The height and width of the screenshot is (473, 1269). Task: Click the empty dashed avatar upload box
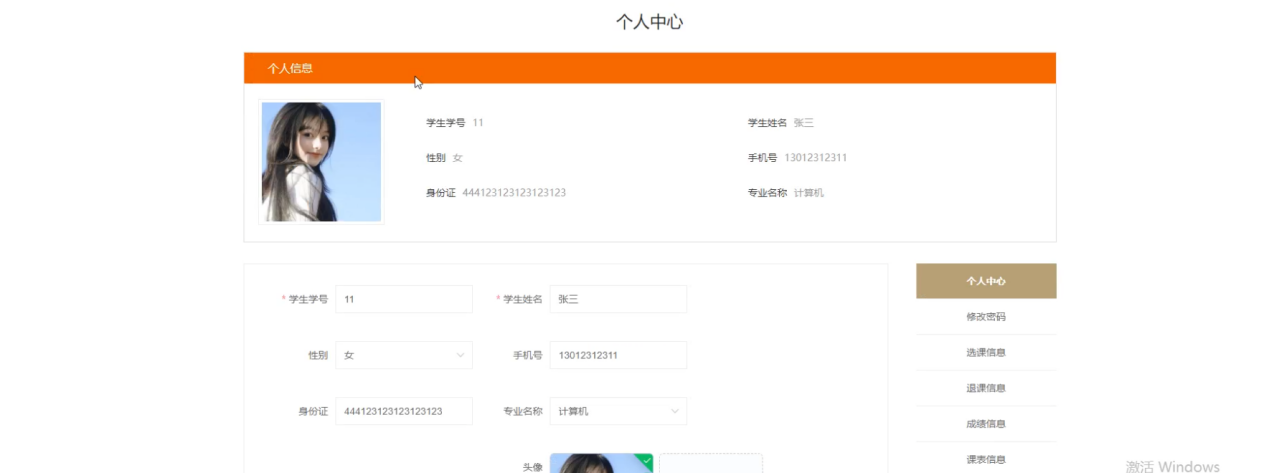[710, 463]
